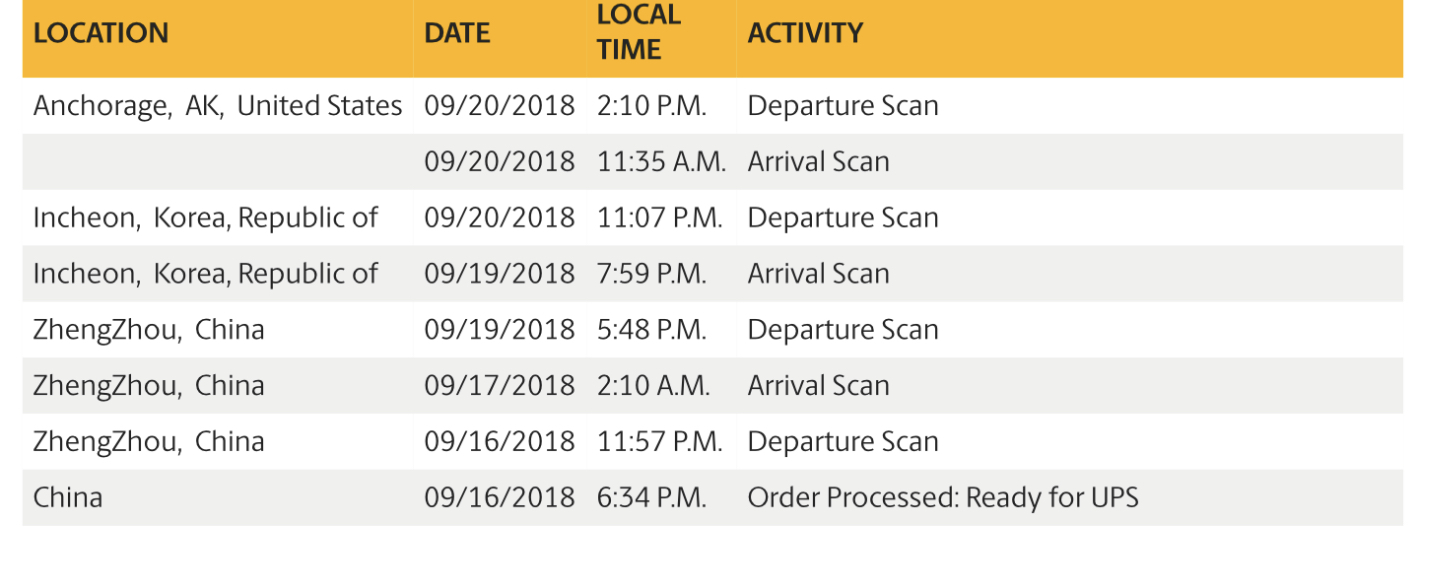Select Anchorage, AK, United States location

pyautogui.click(x=217, y=106)
